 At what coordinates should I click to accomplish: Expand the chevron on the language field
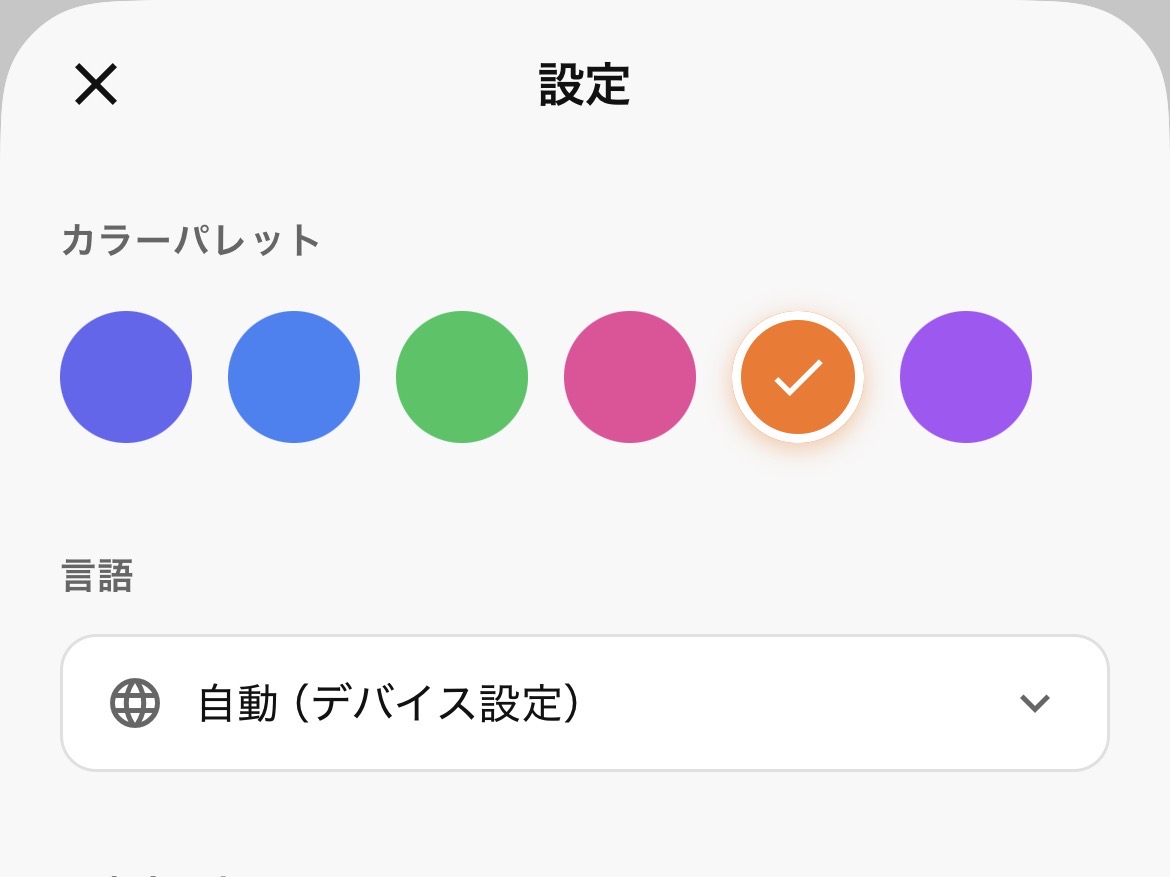pyautogui.click(x=1035, y=703)
